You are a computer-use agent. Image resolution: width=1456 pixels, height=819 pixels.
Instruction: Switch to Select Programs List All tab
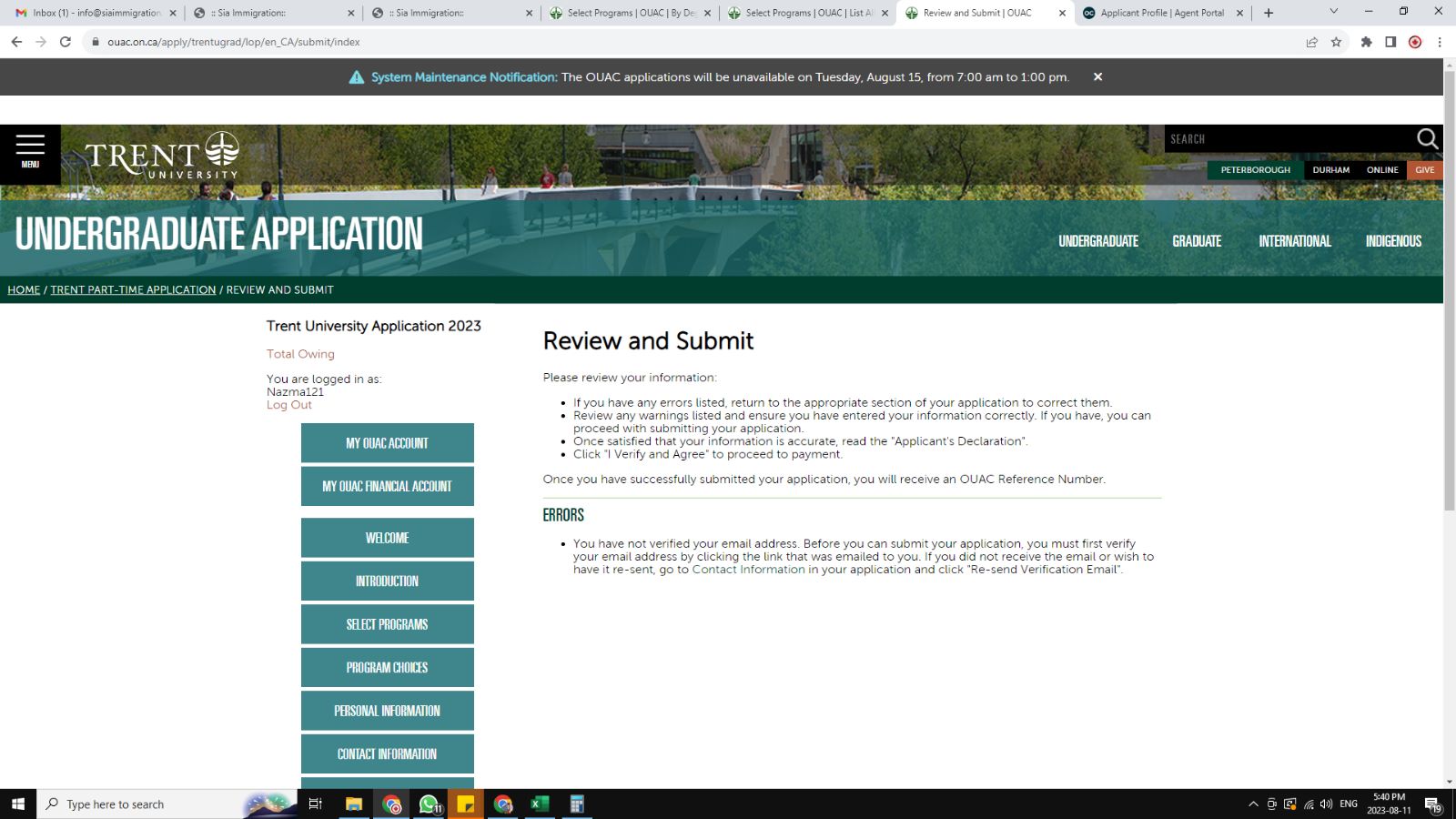(x=809, y=13)
